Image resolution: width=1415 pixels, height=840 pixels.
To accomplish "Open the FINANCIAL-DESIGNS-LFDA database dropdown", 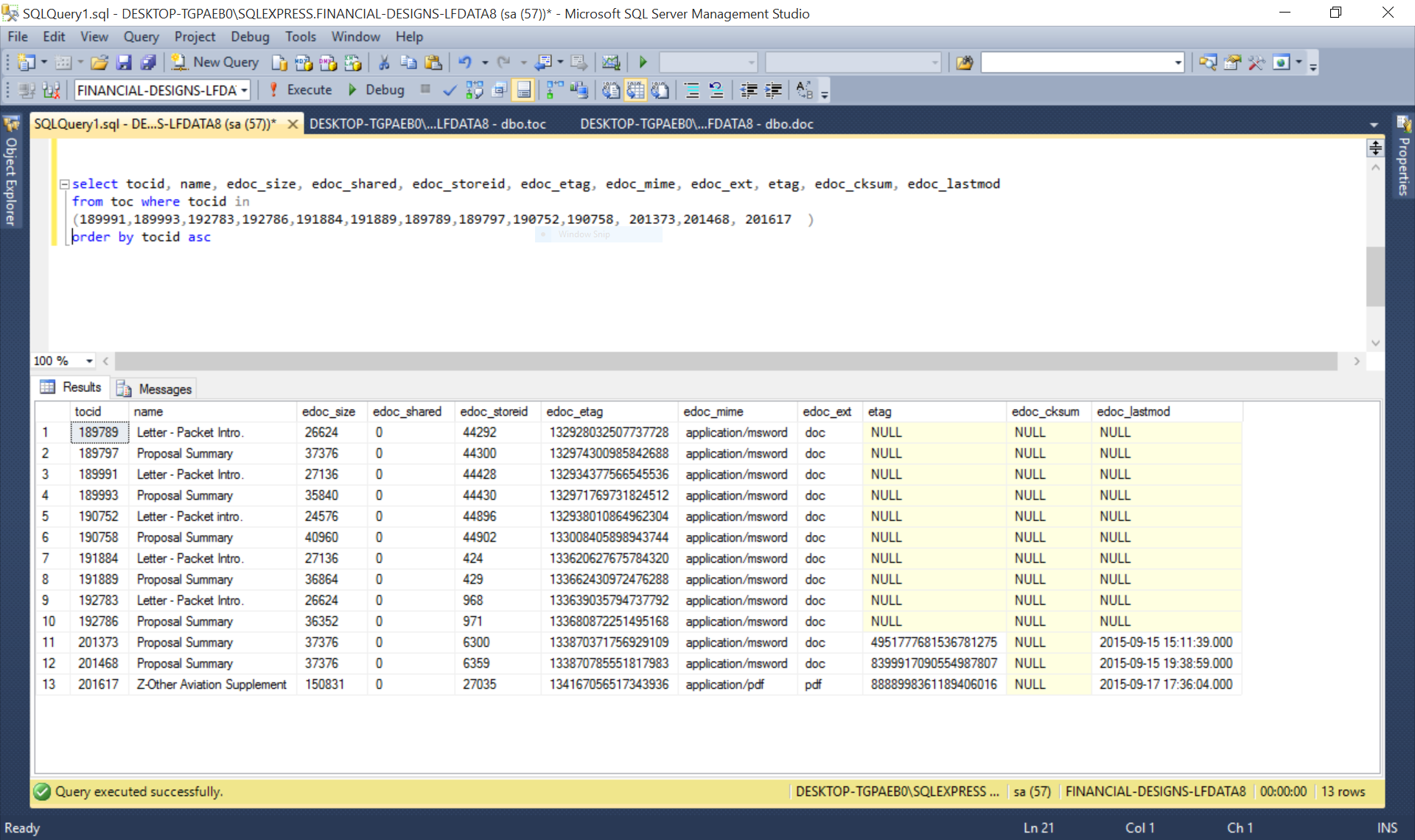I will [x=244, y=91].
